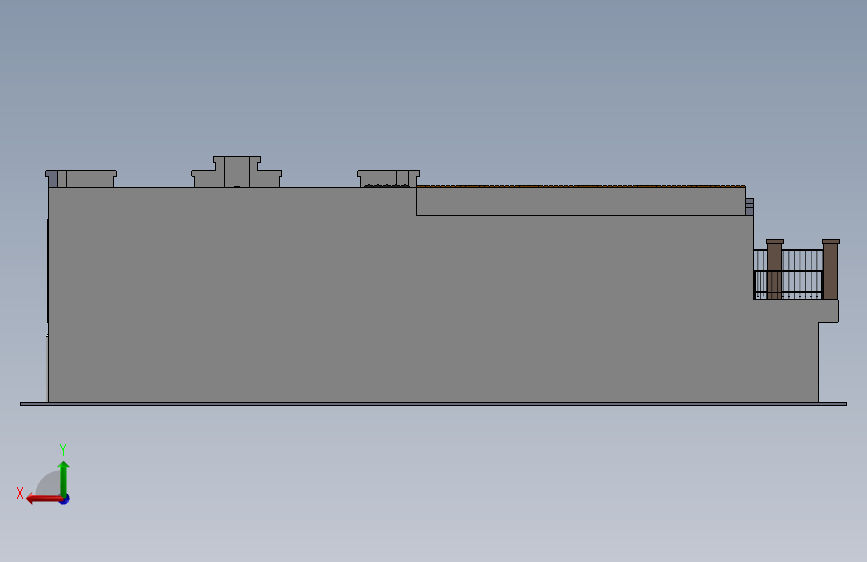
Task: Select the tallest stepped rooftop structure
Action: click(x=237, y=172)
